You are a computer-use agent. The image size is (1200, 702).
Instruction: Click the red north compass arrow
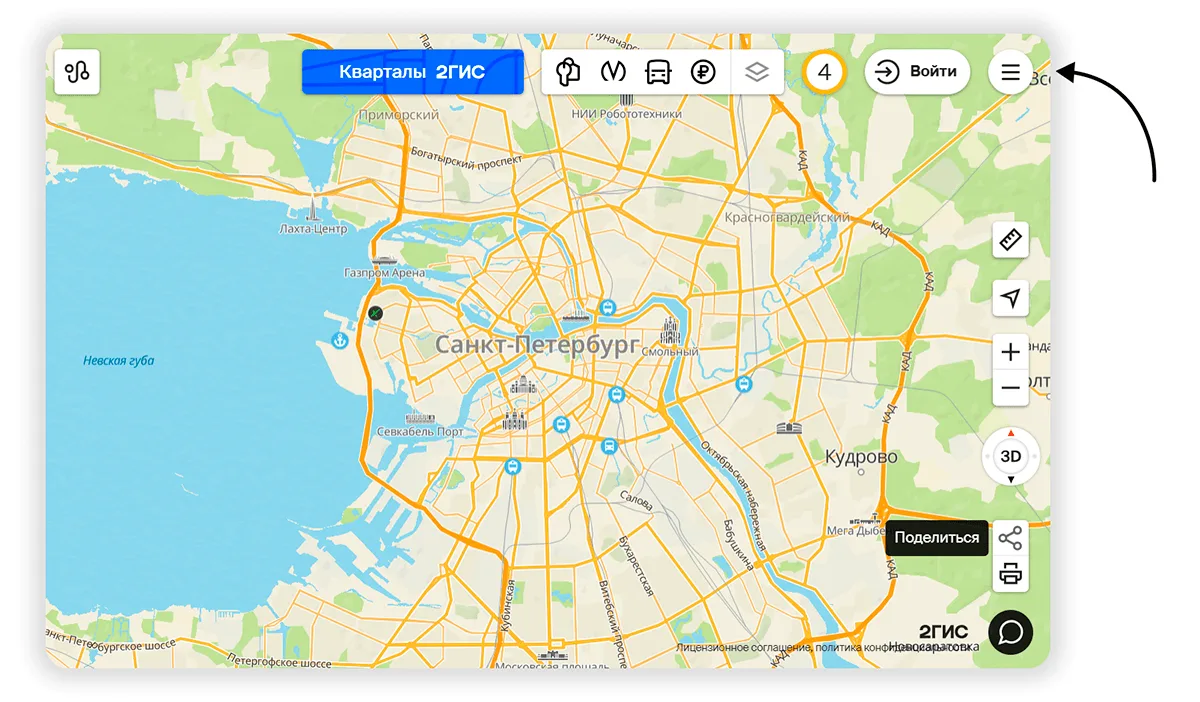point(1011,433)
